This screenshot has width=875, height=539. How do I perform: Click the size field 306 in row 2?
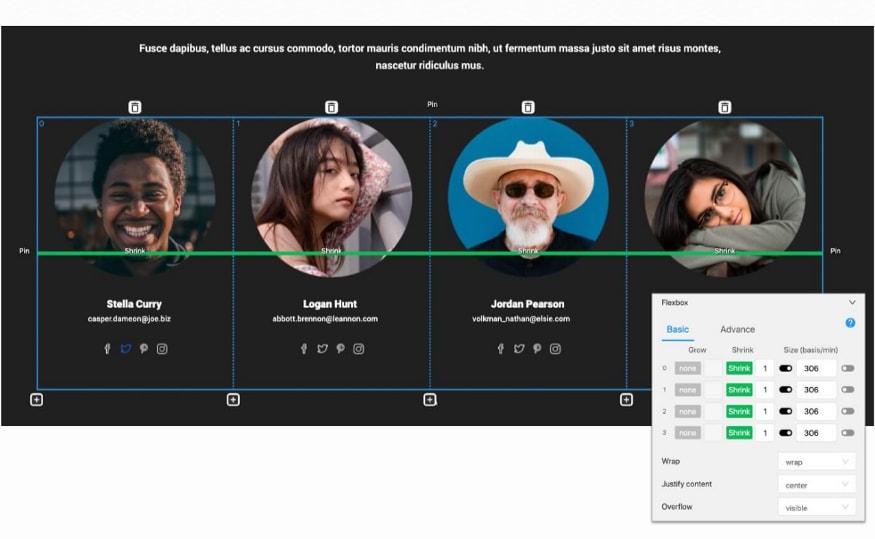point(816,411)
